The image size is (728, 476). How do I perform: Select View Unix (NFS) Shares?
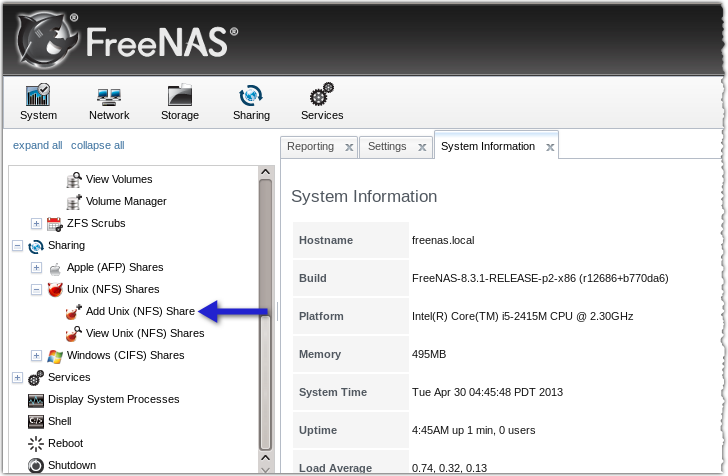[145, 333]
